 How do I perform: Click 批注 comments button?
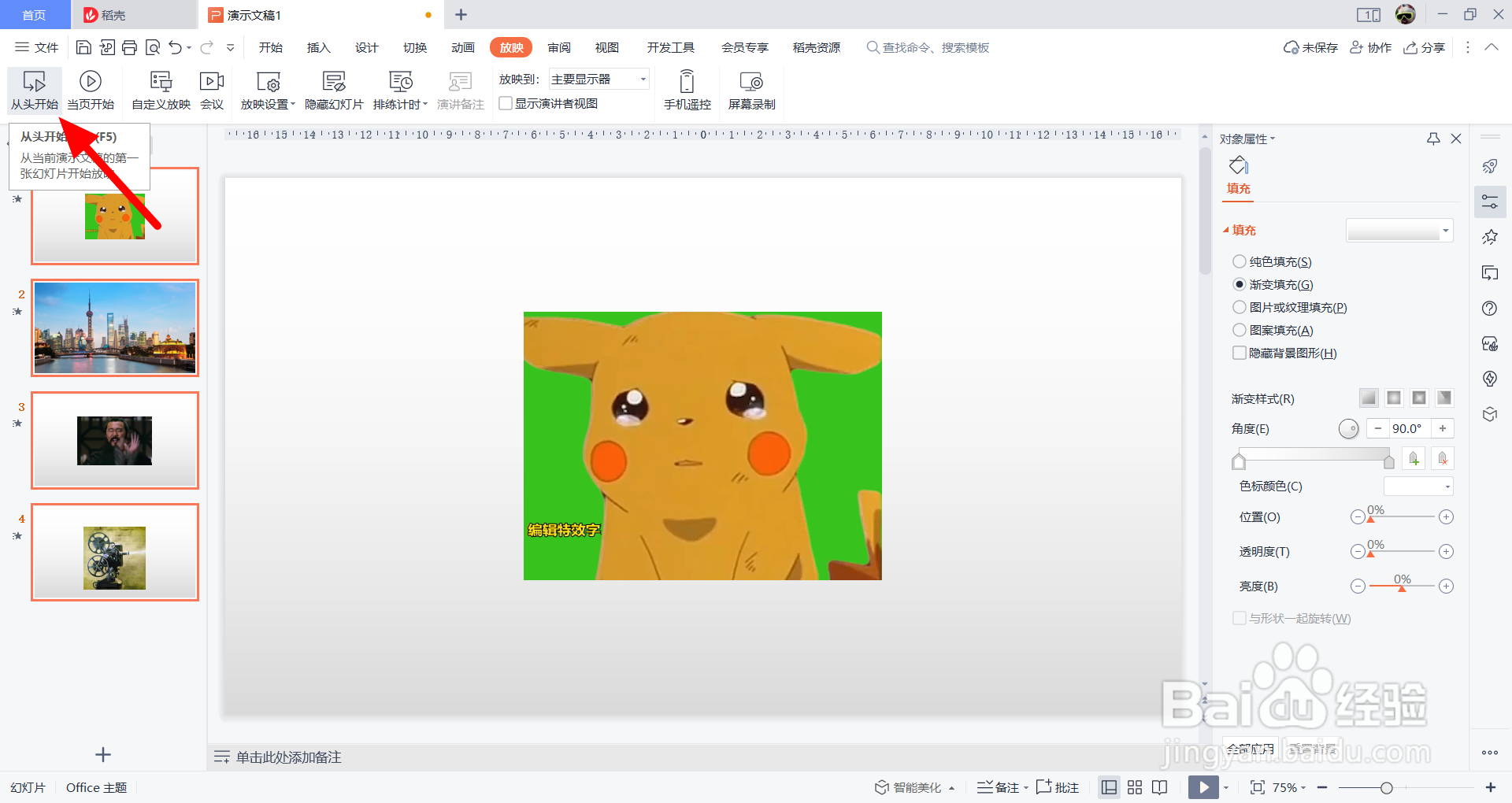click(1058, 787)
